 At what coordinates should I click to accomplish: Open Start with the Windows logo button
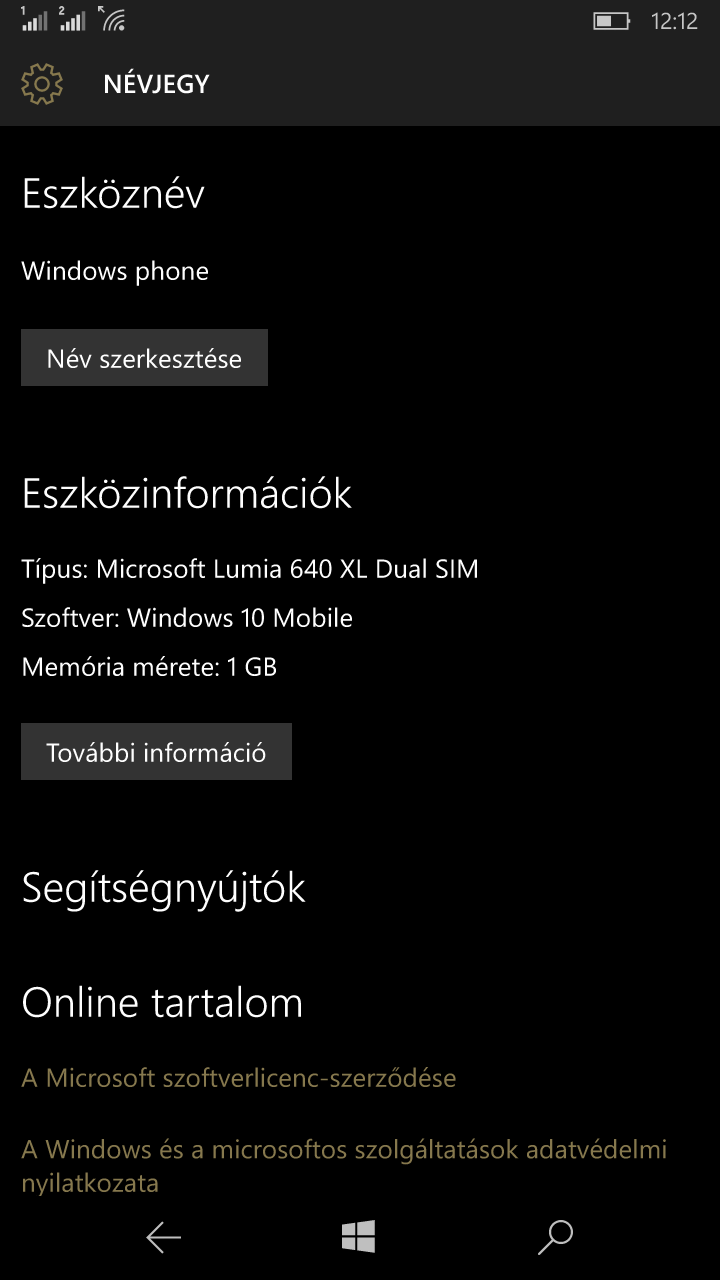[x=358, y=1237]
